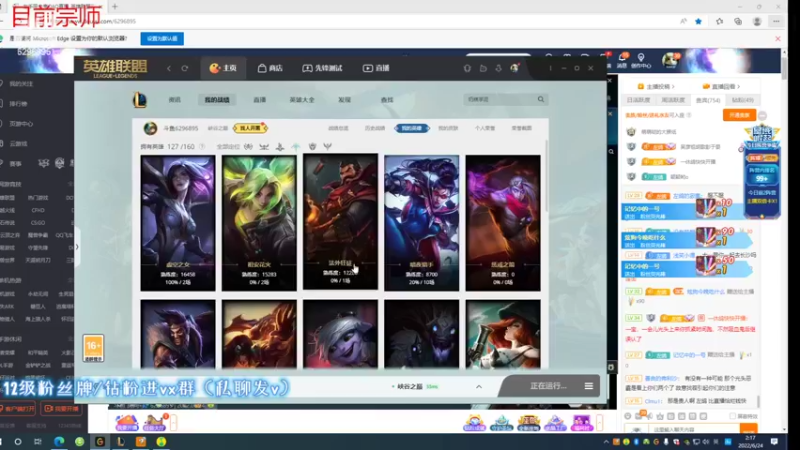Click the 客户端打开 button bottom left

coord(18,409)
